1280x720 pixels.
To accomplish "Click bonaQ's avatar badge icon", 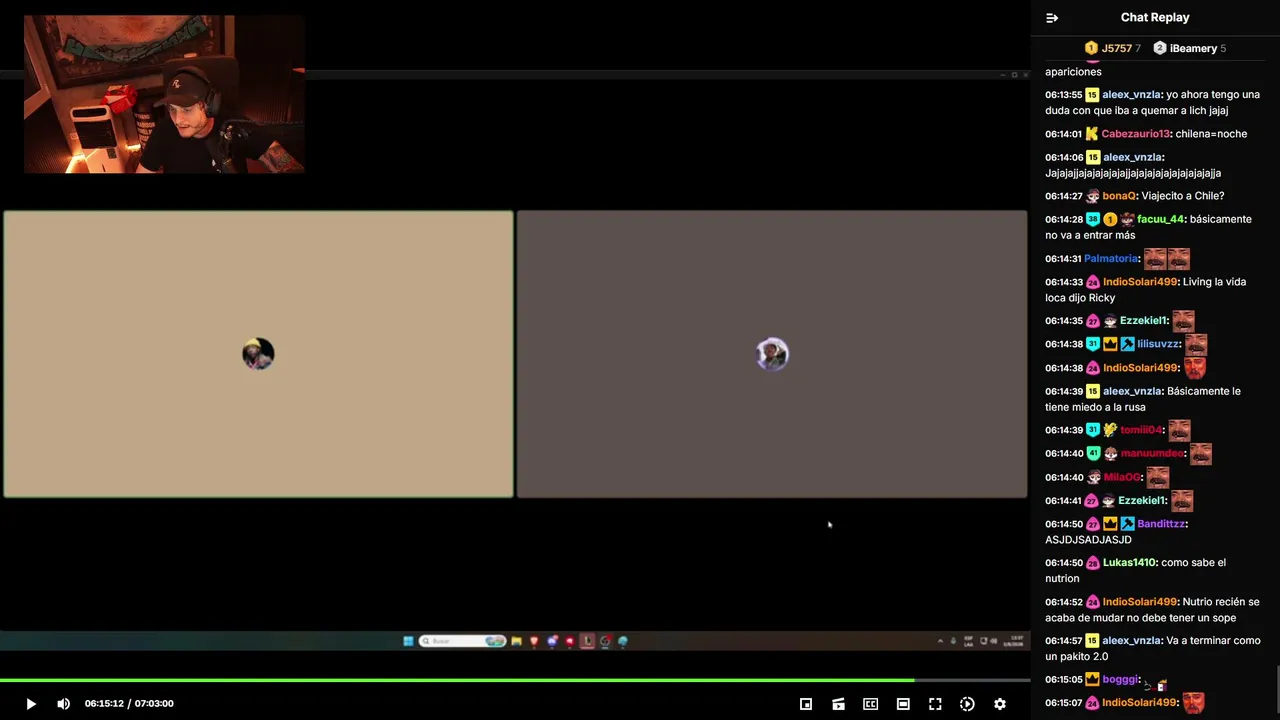I will click(1092, 196).
